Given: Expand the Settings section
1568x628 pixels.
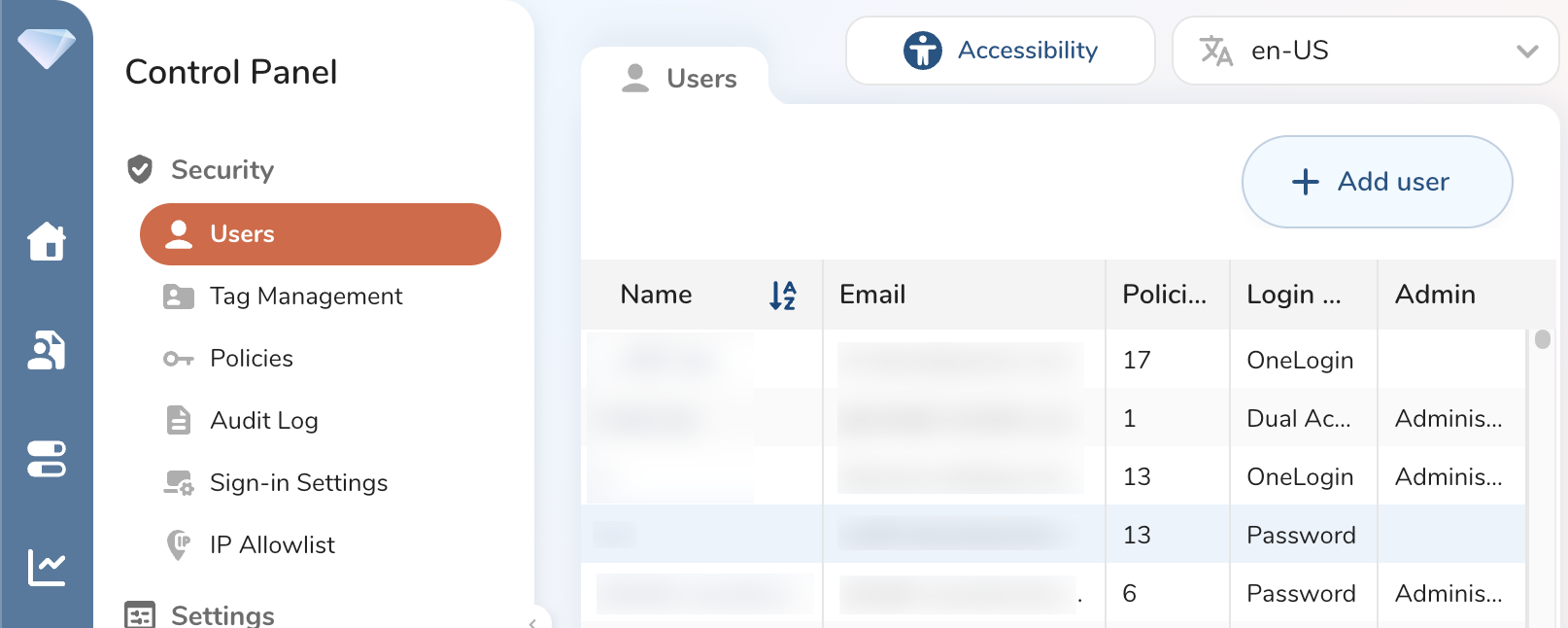Looking at the screenshot, I should (x=222, y=614).
